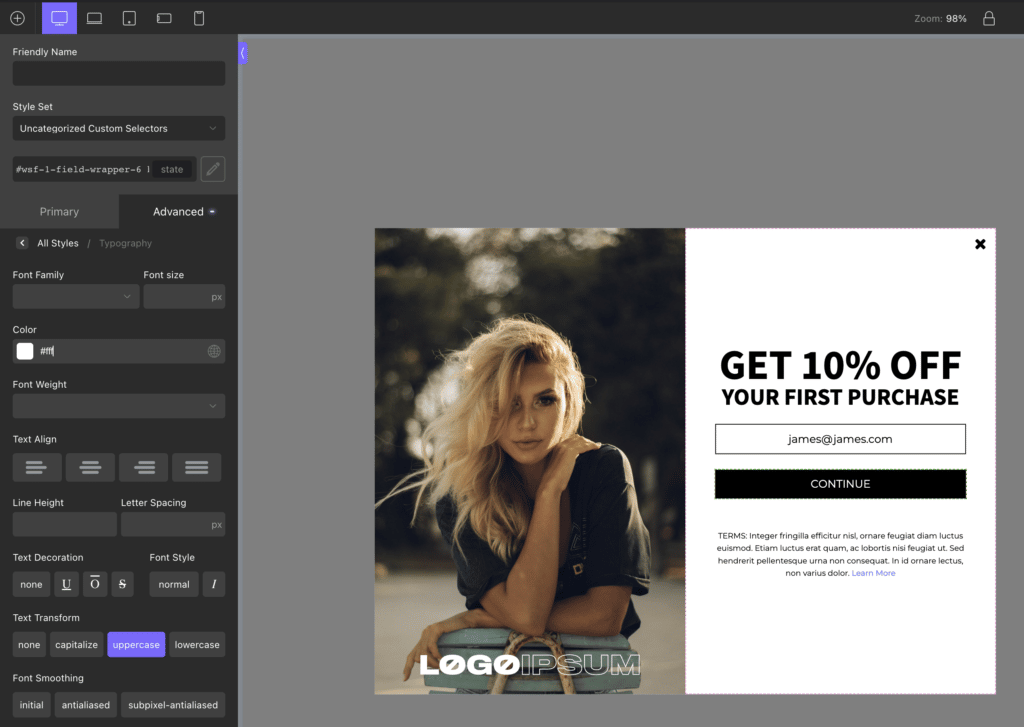The height and width of the screenshot is (727, 1024).
Task: Collapse the left panel with purple handle
Action: (x=242, y=53)
